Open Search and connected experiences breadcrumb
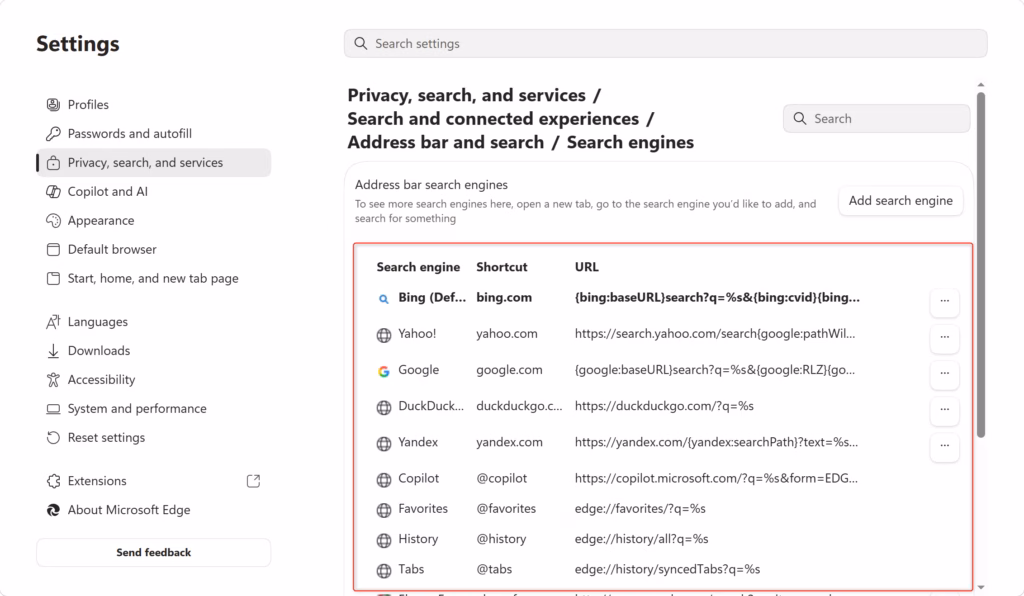 point(493,119)
